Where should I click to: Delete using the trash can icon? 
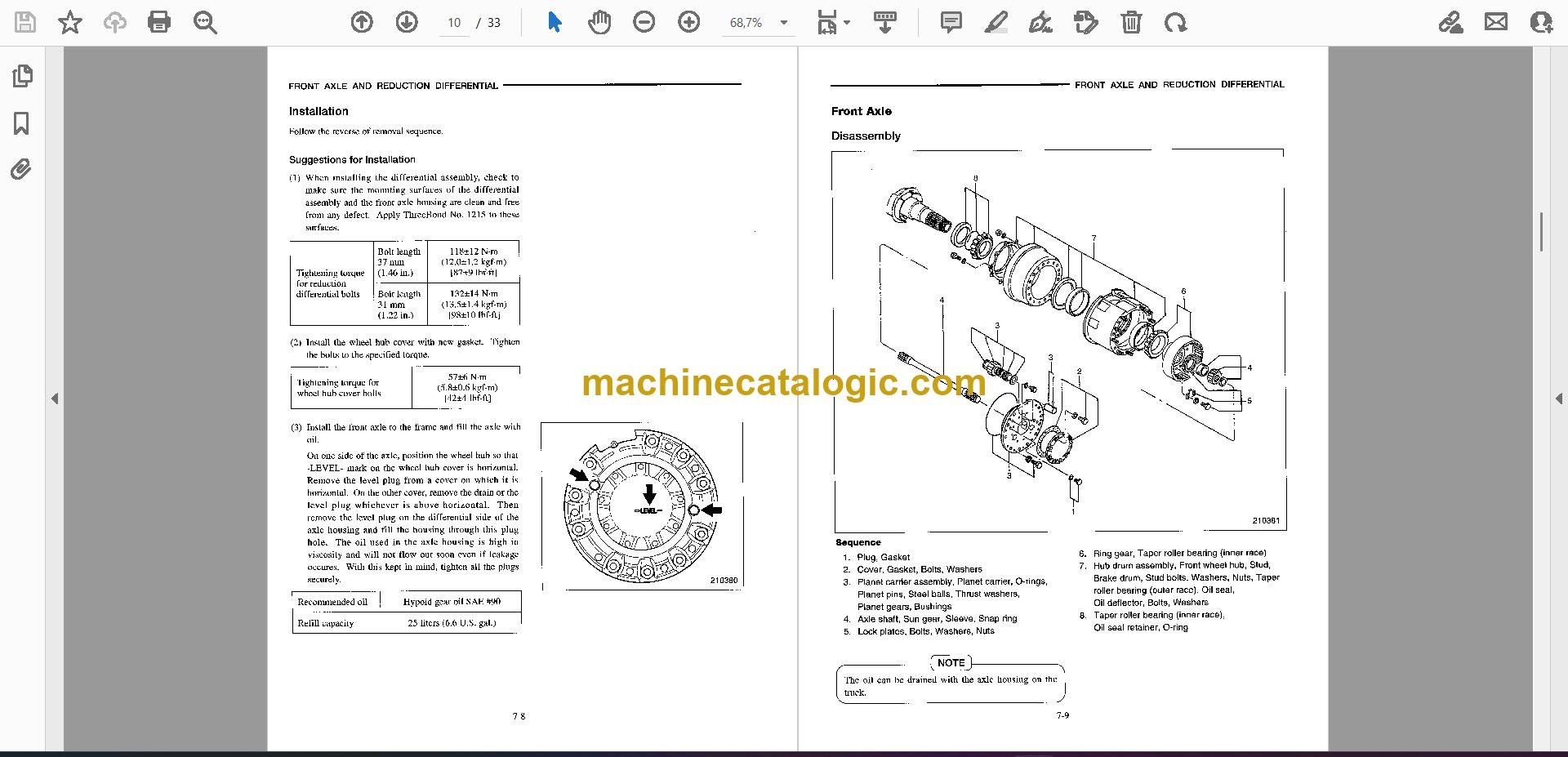(1131, 23)
